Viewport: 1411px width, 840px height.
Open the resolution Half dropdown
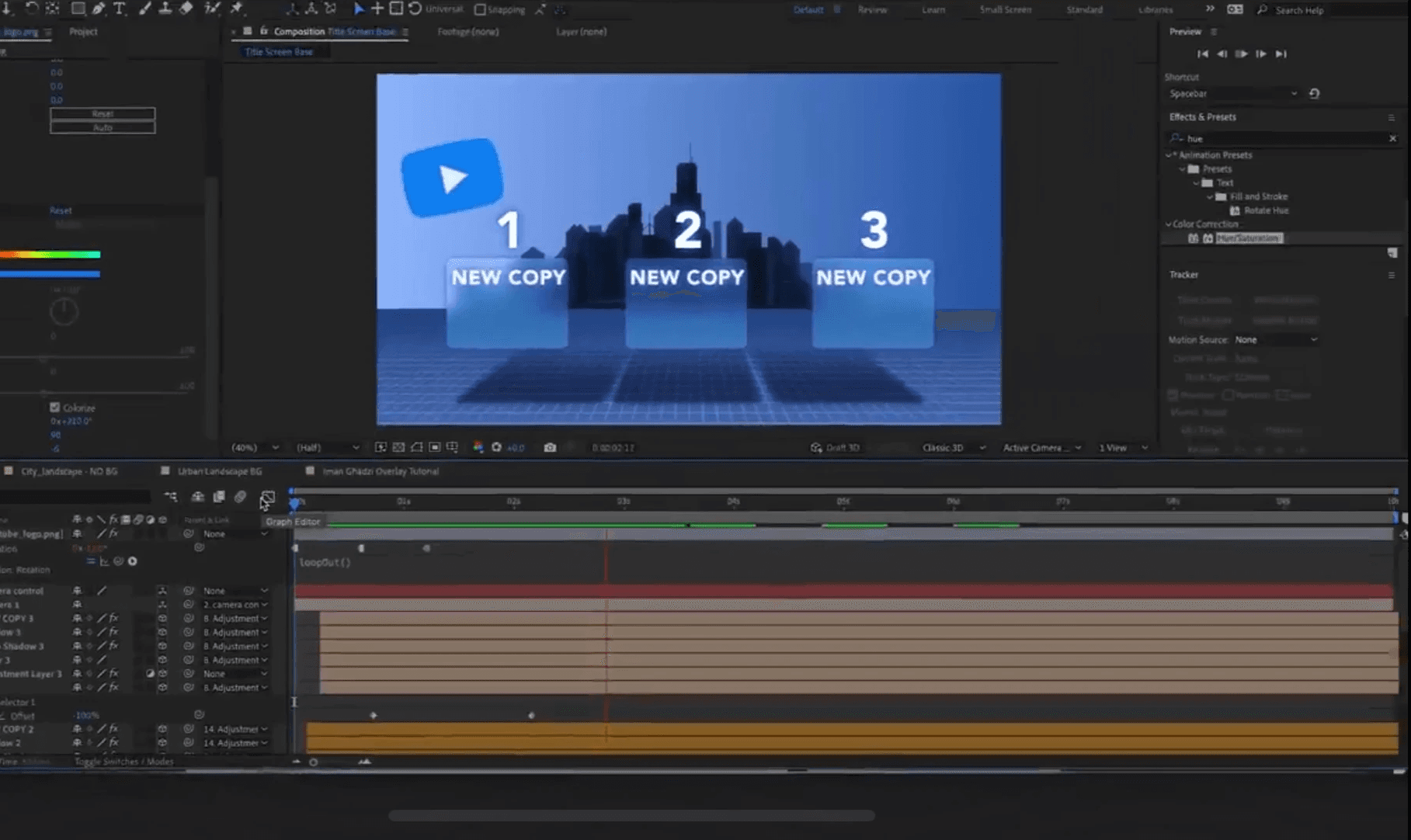(328, 447)
